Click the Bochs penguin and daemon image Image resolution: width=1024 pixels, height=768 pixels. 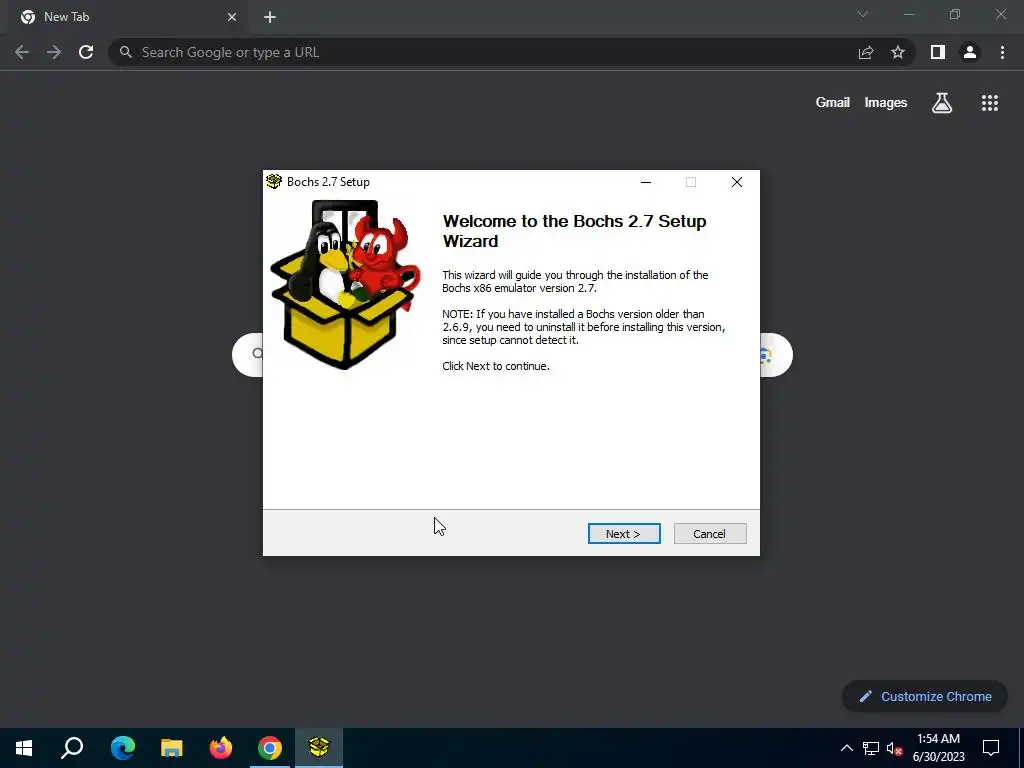pyautogui.click(x=345, y=285)
